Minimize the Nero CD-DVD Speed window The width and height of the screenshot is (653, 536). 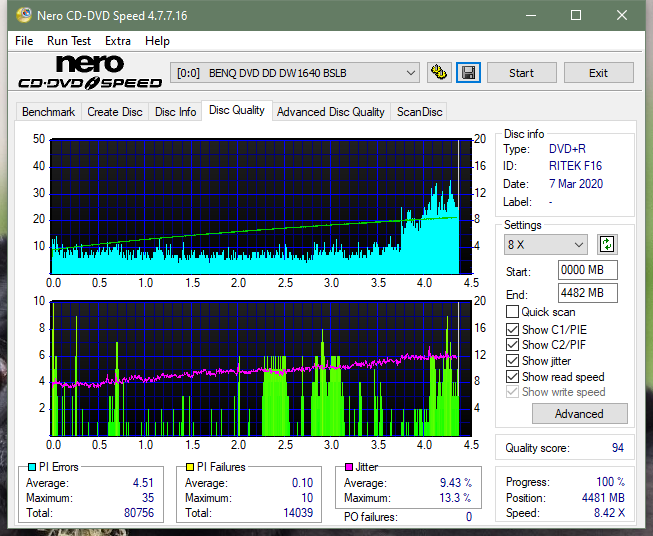pos(531,15)
